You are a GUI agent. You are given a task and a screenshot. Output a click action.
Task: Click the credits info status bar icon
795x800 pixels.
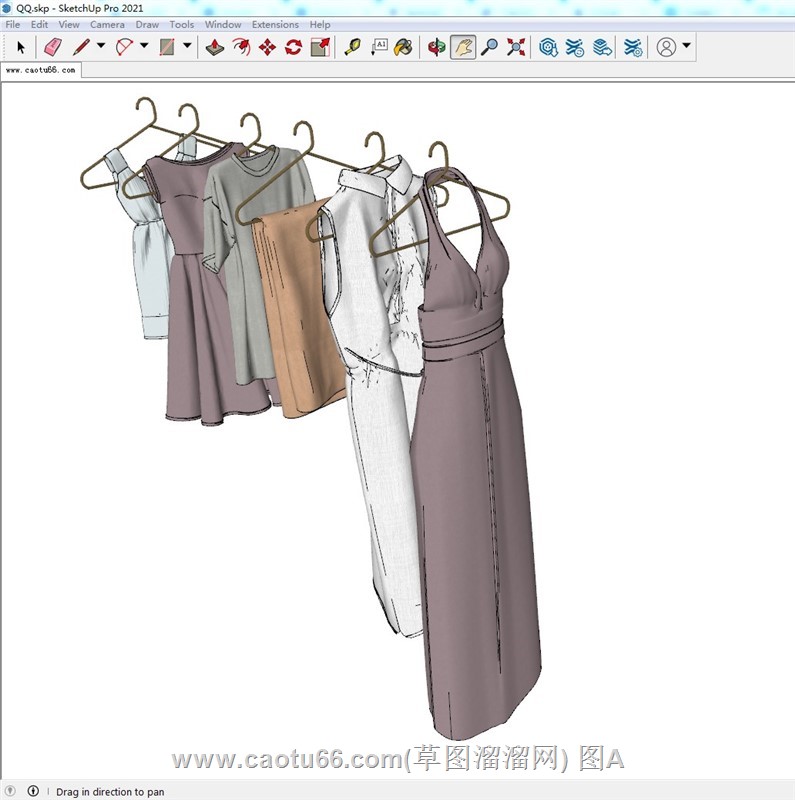pyautogui.click(x=33, y=791)
